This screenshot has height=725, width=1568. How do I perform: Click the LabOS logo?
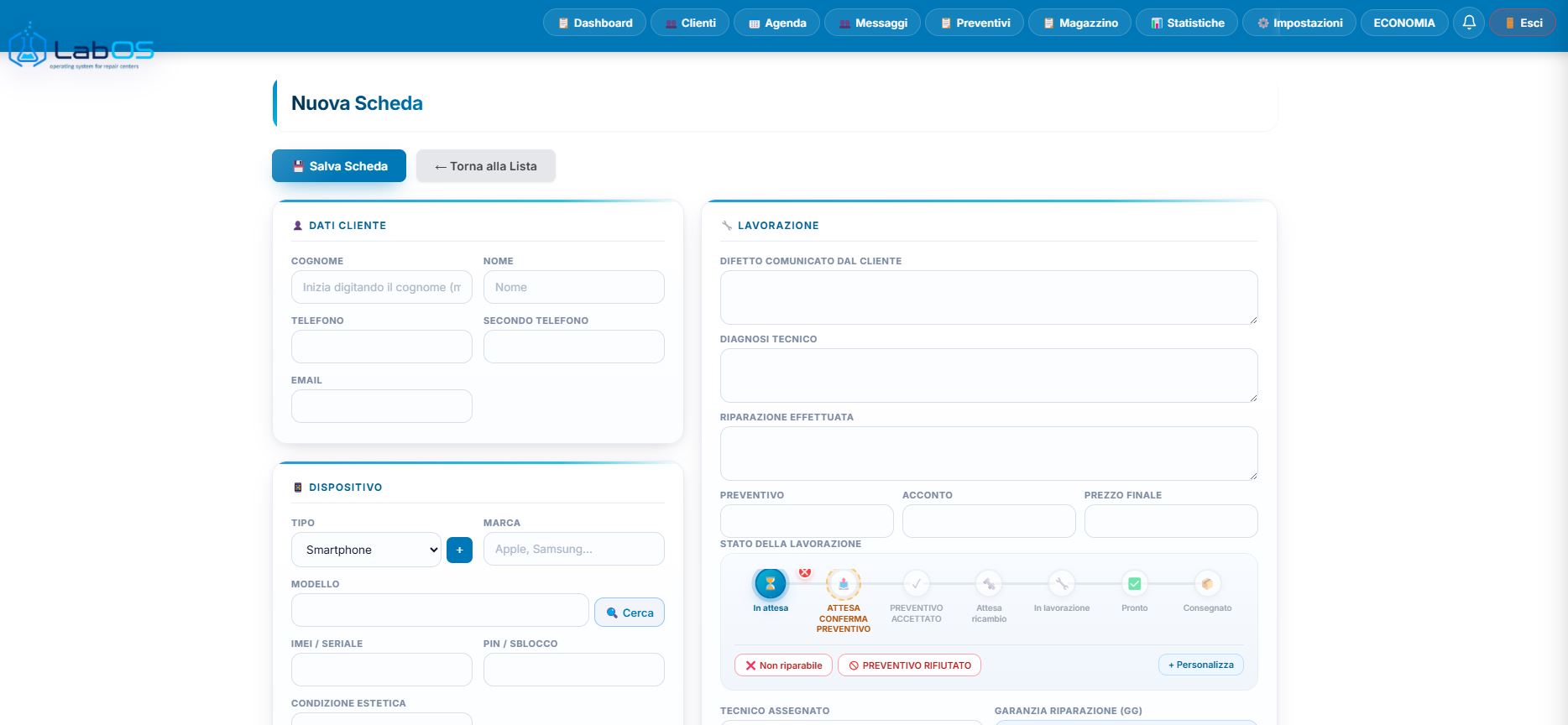click(81, 47)
